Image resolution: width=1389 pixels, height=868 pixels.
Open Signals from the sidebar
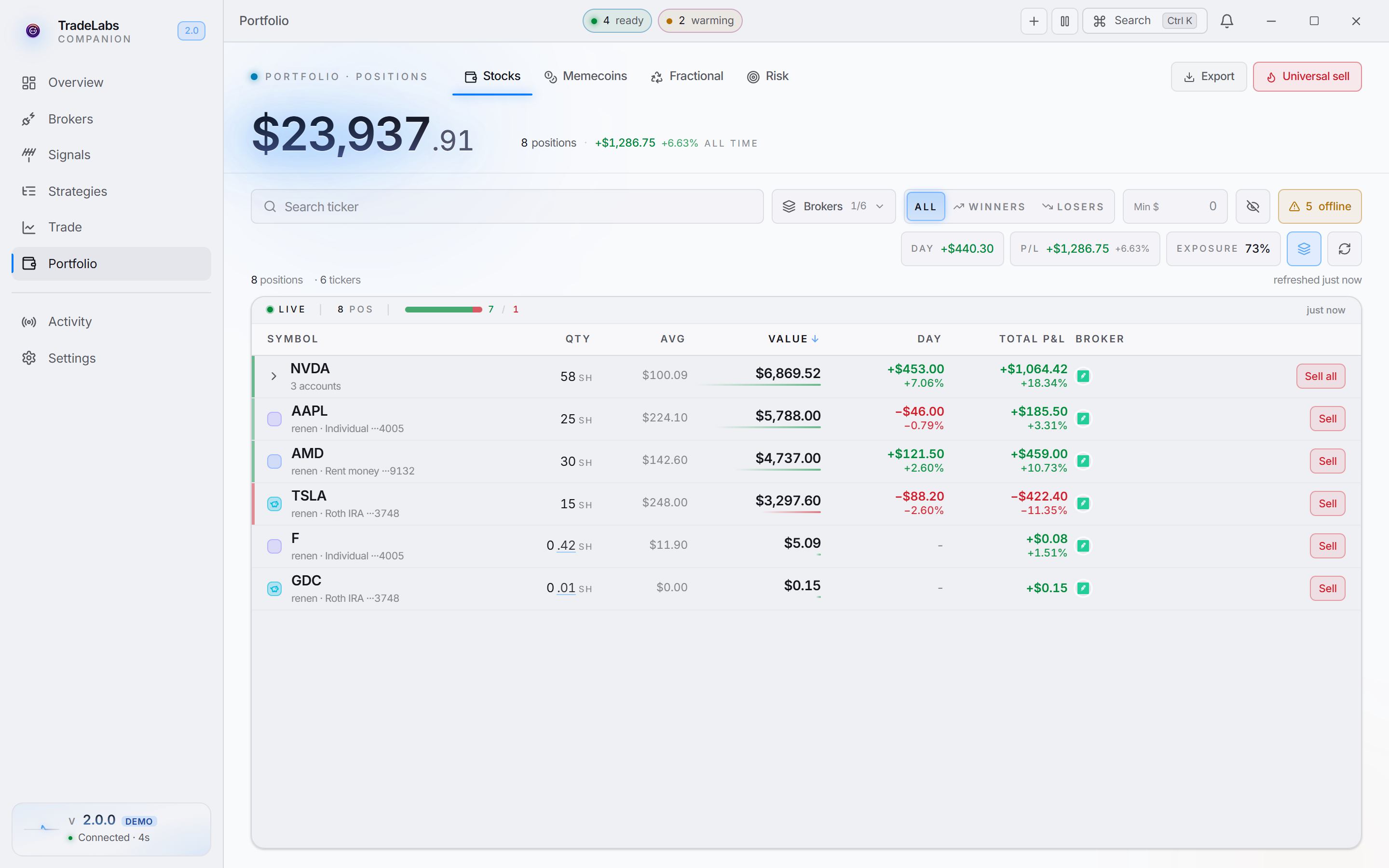(111, 155)
